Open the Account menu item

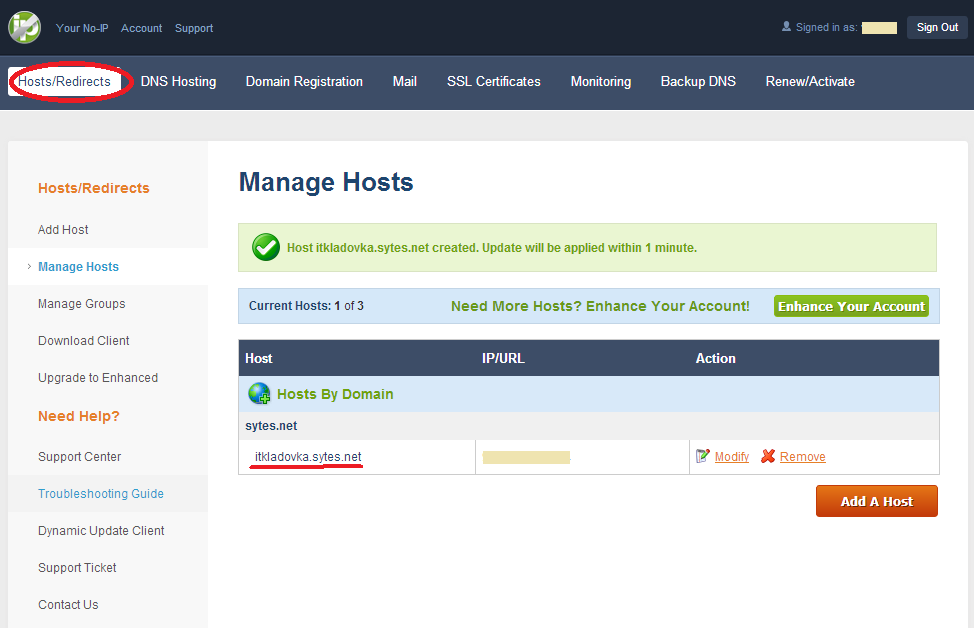click(142, 28)
